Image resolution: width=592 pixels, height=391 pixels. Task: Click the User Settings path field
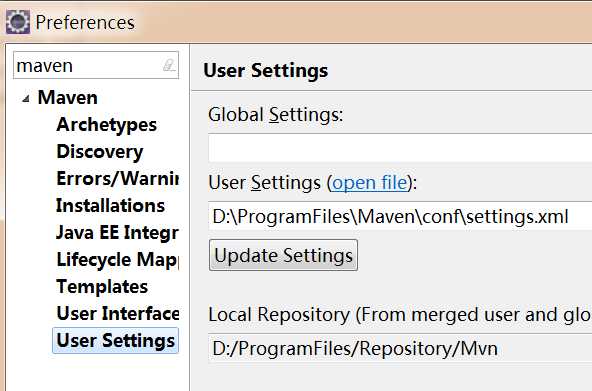pyautogui.click(x=400, y=216)
